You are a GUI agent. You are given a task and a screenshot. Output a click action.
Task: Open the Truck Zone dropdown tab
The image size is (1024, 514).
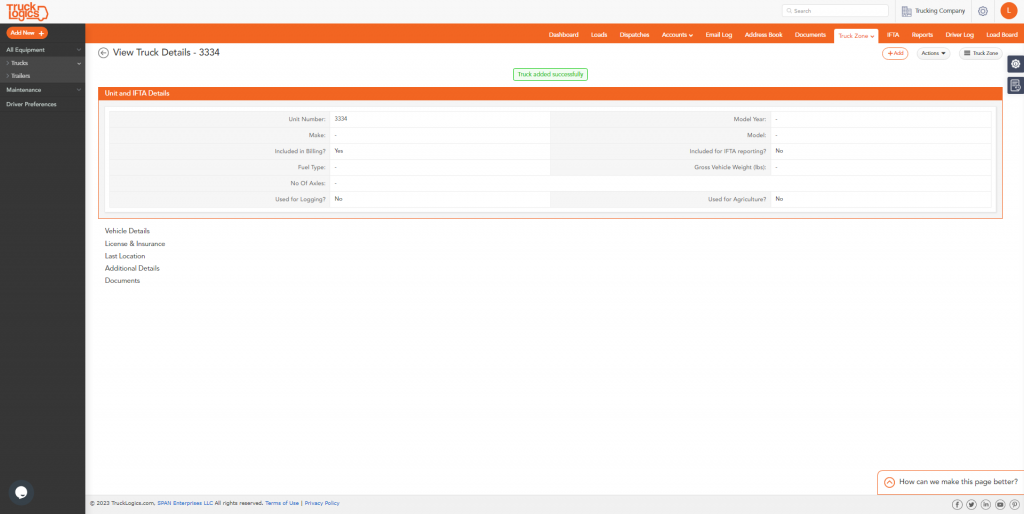pos(856,36)
